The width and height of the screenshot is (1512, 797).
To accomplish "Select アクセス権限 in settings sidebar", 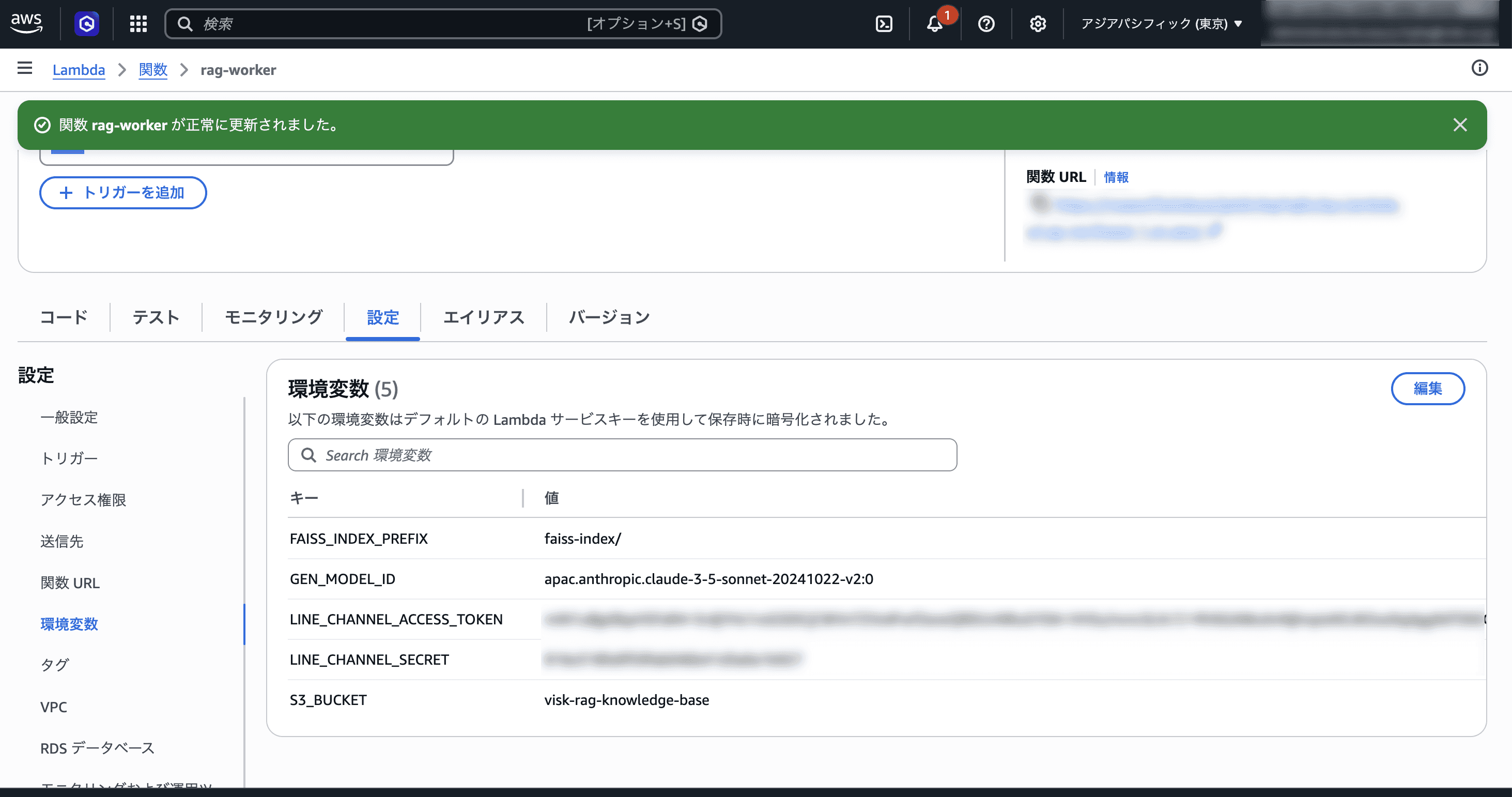I will coord(83,499).
